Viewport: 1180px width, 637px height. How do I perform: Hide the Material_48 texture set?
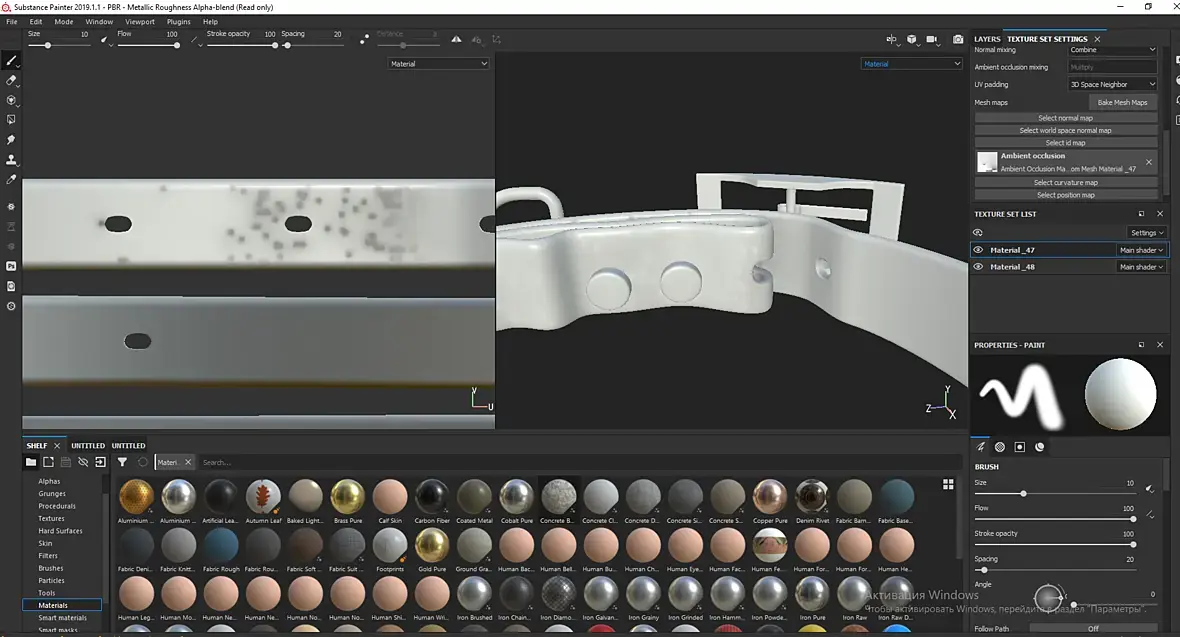click(978, 267)
